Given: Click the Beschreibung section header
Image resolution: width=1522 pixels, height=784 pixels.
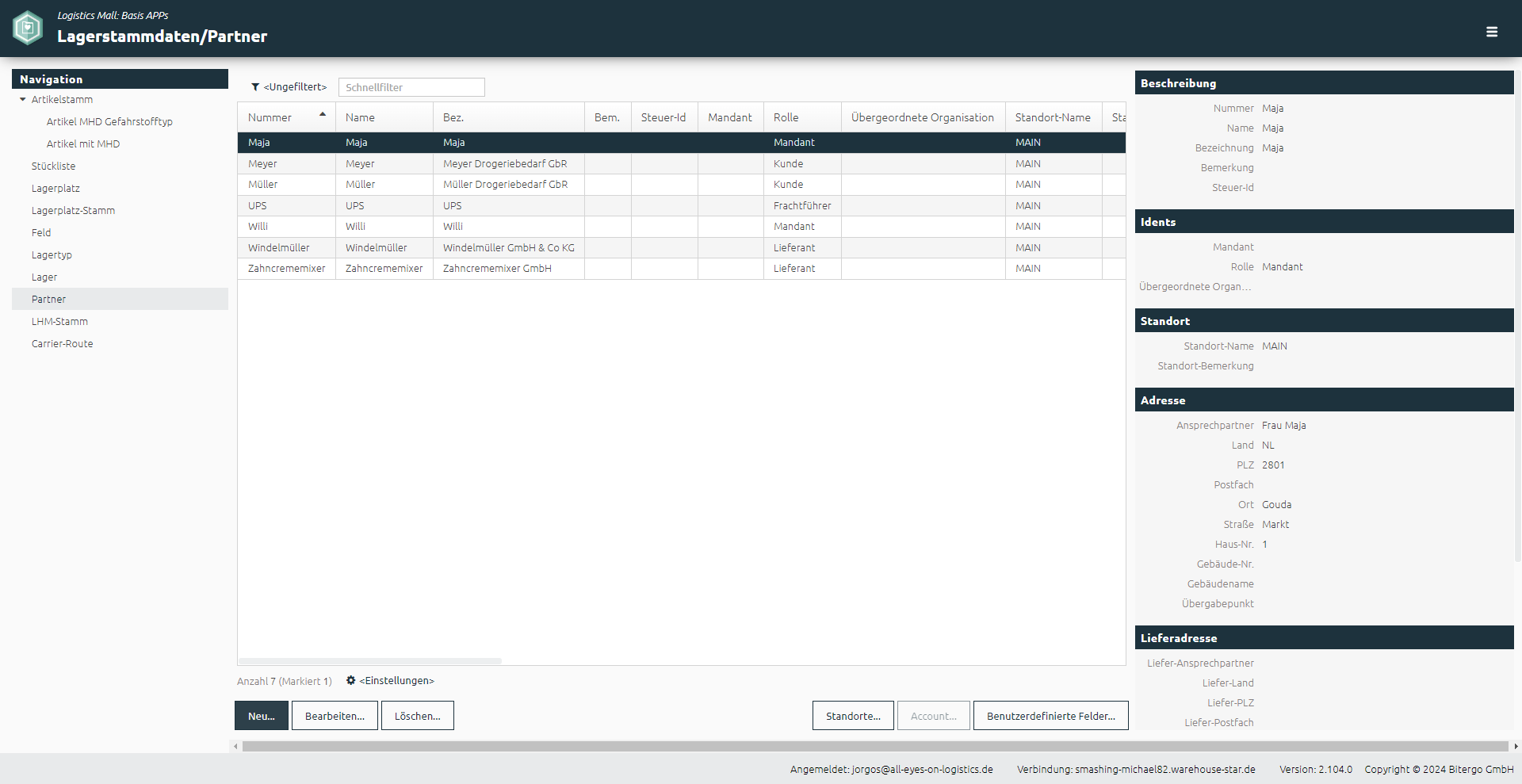Looking at the screenshot, I should click(x=1325, y=83).
